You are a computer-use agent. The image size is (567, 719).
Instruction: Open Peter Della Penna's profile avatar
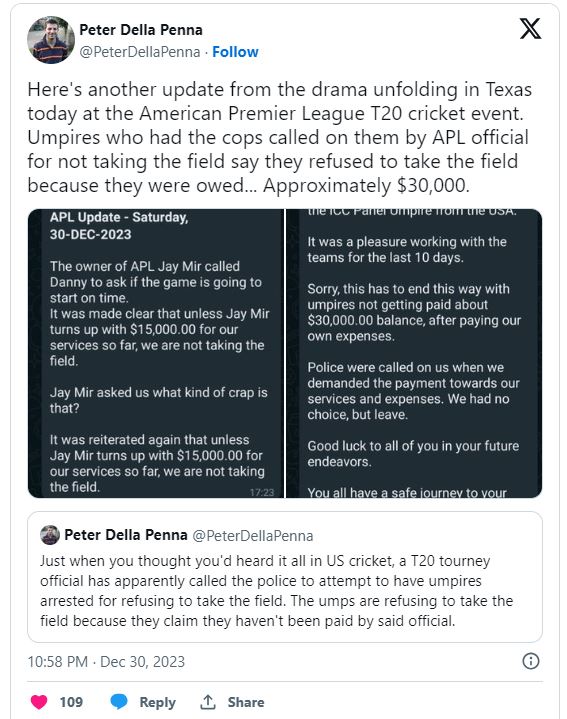[x=51, y=40]
